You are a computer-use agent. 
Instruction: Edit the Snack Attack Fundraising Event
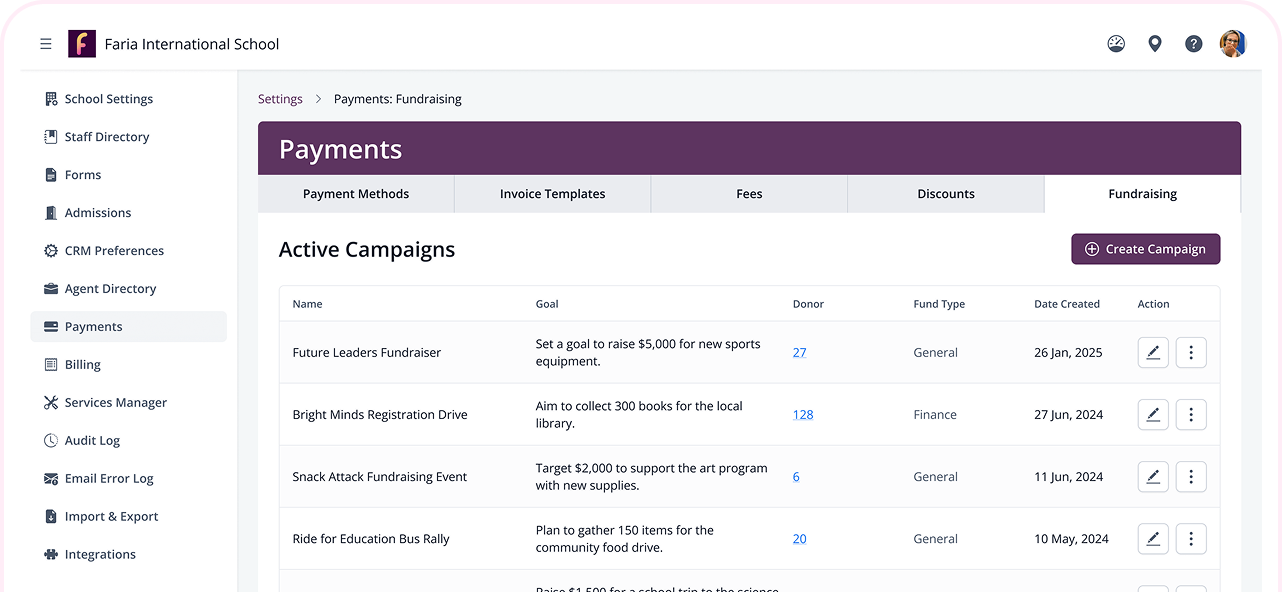1153,477
